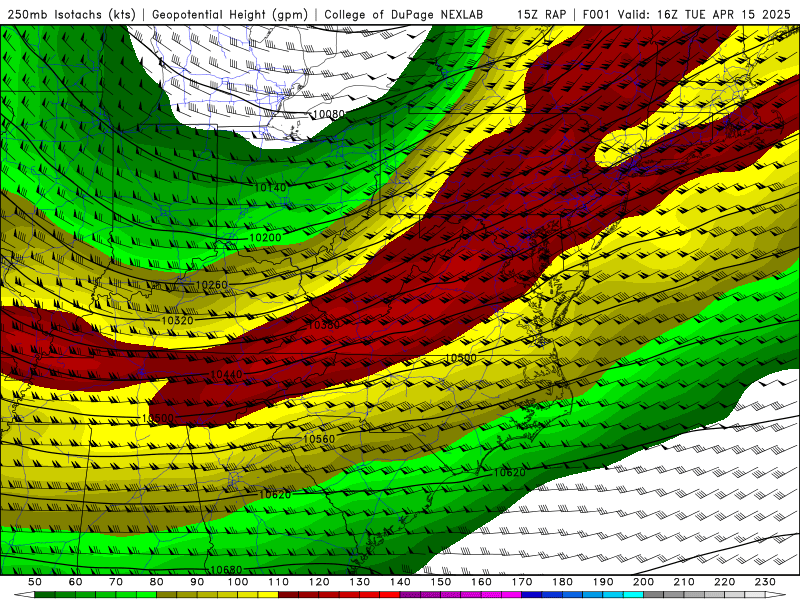Click the 10260 height contour label
The width and height of the screenshot is (800, 600).
click(212, 285)
